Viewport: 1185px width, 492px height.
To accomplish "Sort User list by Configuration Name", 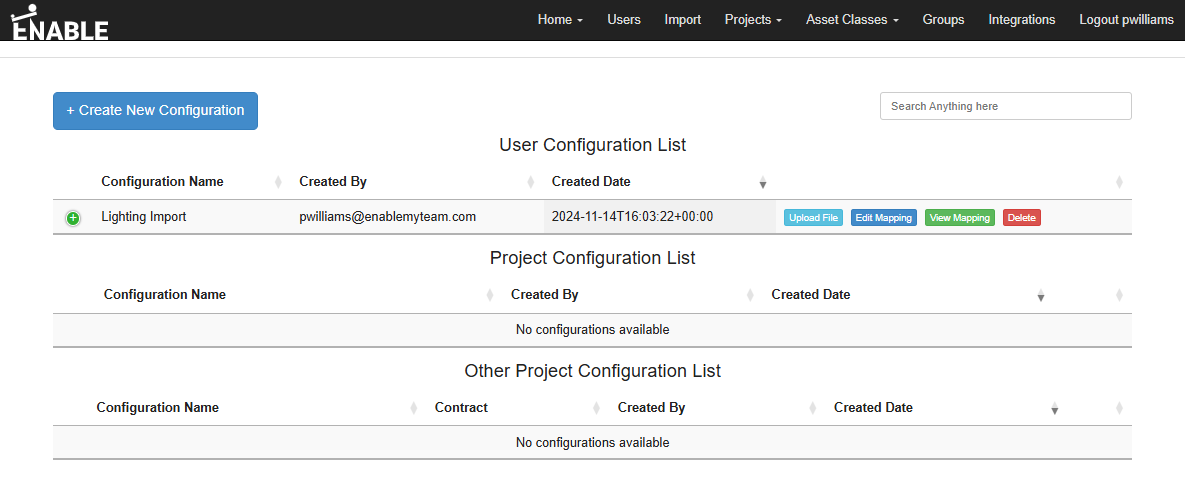I will [x=162, y=182].
